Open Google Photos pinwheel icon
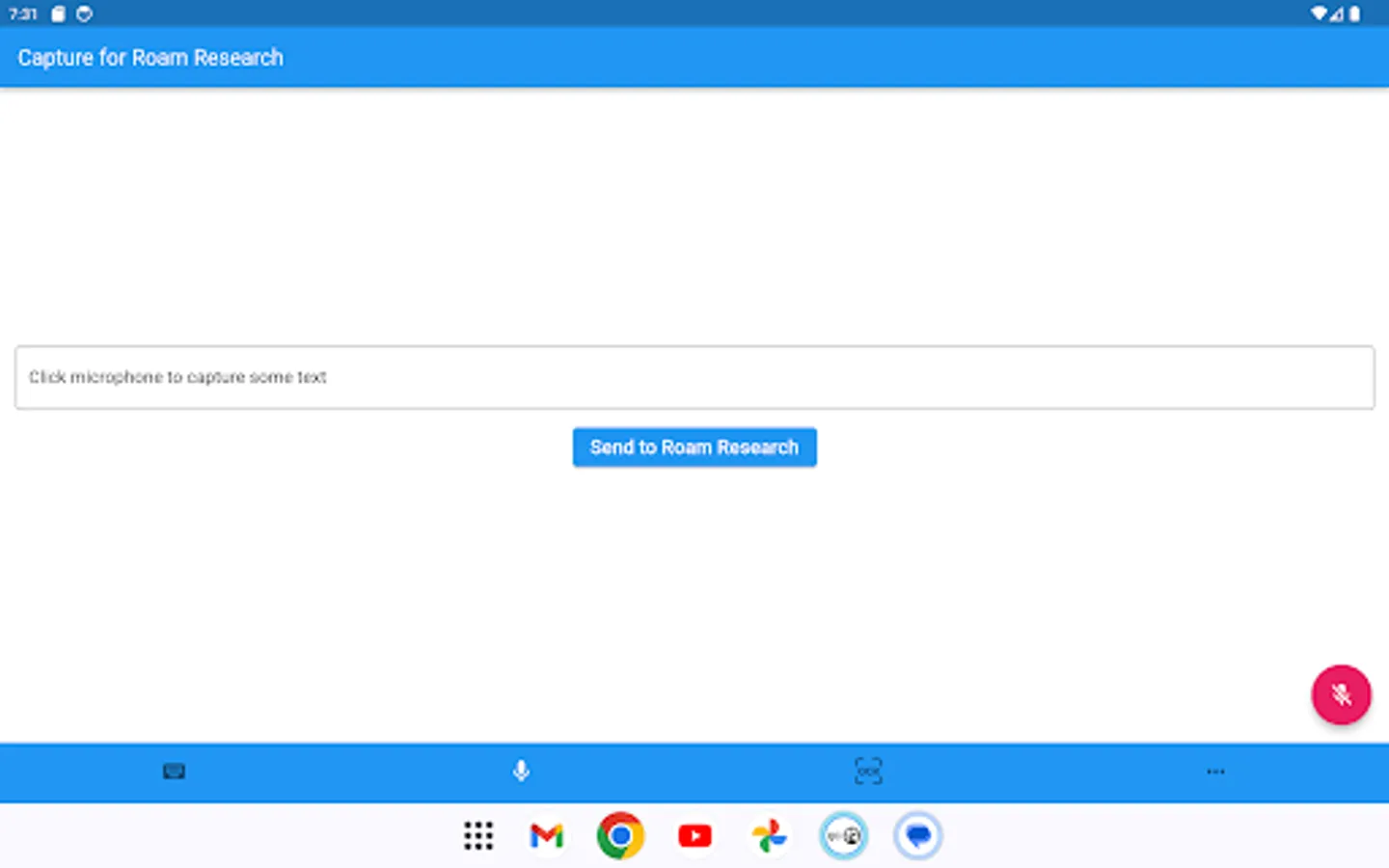 769,836
